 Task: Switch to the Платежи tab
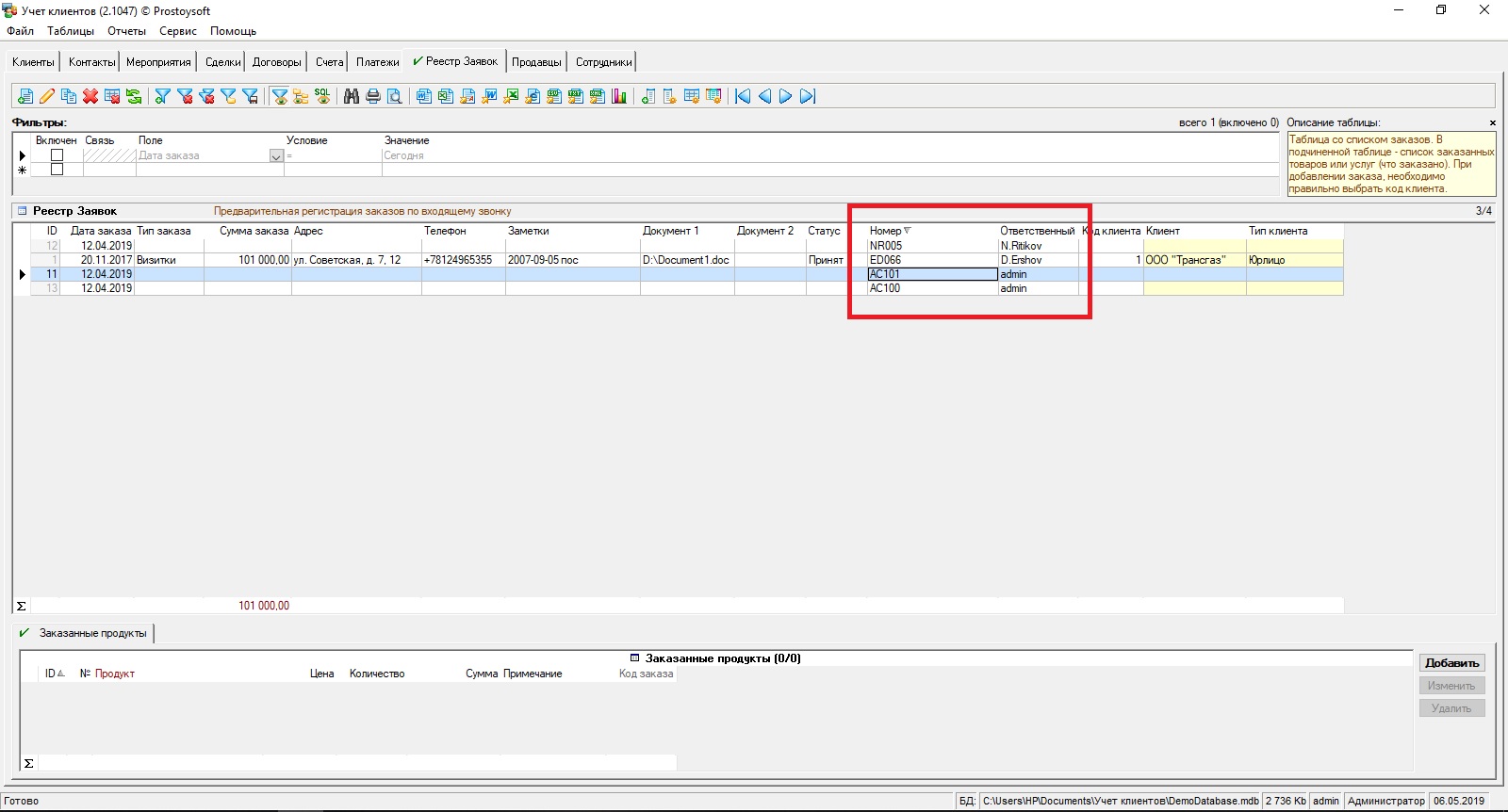[x=378, y=62]
